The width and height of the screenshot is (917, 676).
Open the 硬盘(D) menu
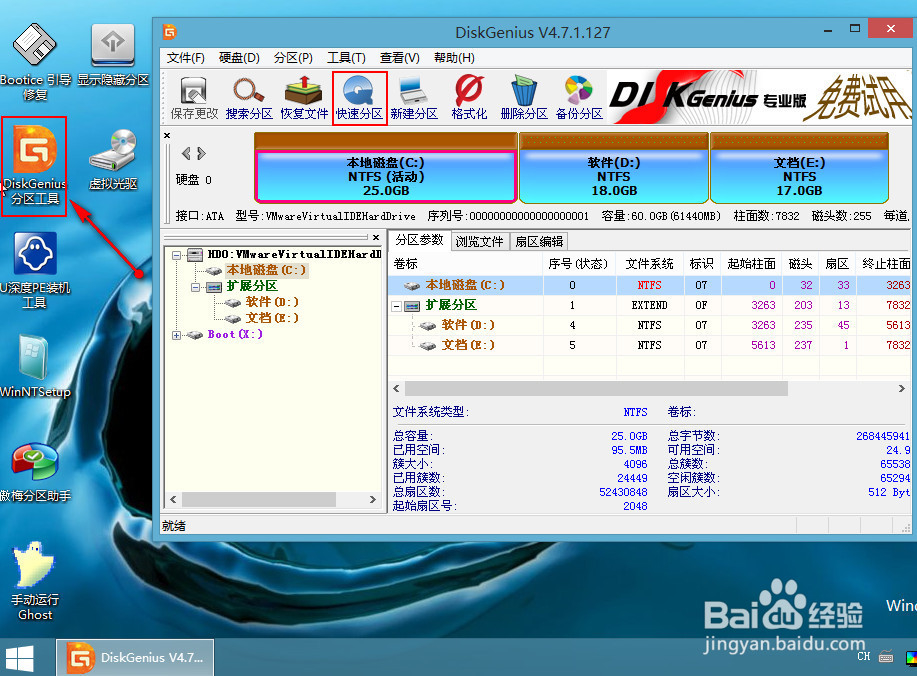(x=239, y=58)
